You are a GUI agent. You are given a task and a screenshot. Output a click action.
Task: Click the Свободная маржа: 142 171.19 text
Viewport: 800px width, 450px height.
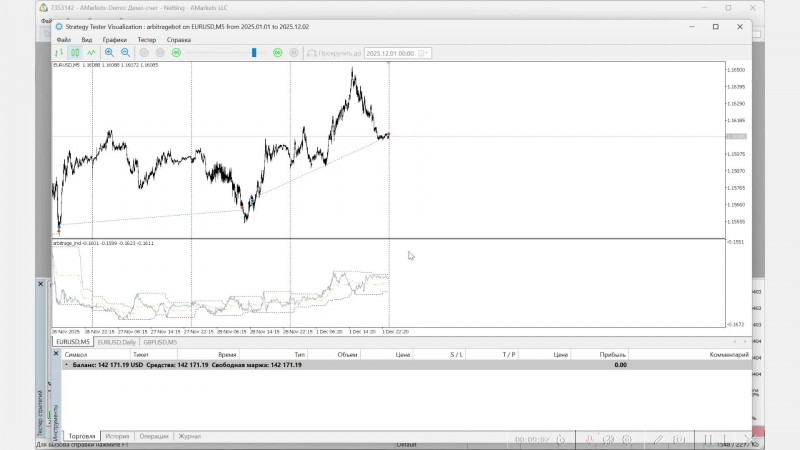pyautogui.click(x=256, y=365)
